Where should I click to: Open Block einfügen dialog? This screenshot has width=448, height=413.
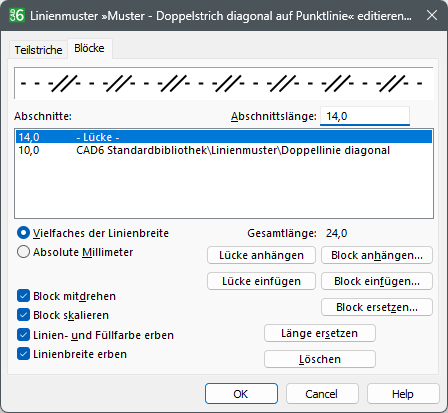click(x=377, y=281)
